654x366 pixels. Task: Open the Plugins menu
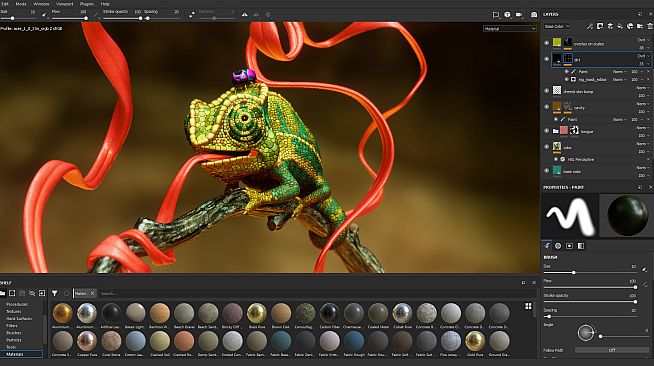(x=87, y=4)
